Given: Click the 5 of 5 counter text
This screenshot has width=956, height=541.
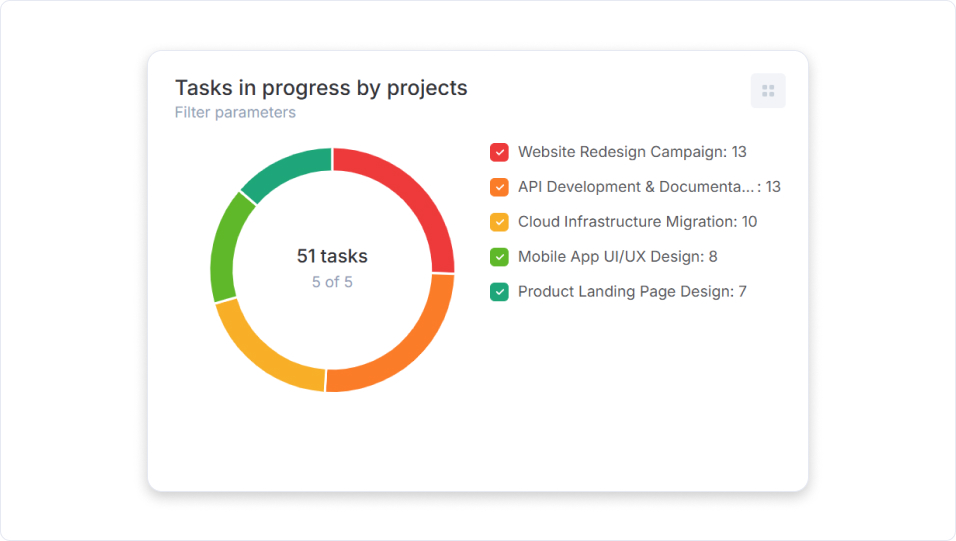Looking at the screenshot, I should pyautogui.click(x=332, y=282).
